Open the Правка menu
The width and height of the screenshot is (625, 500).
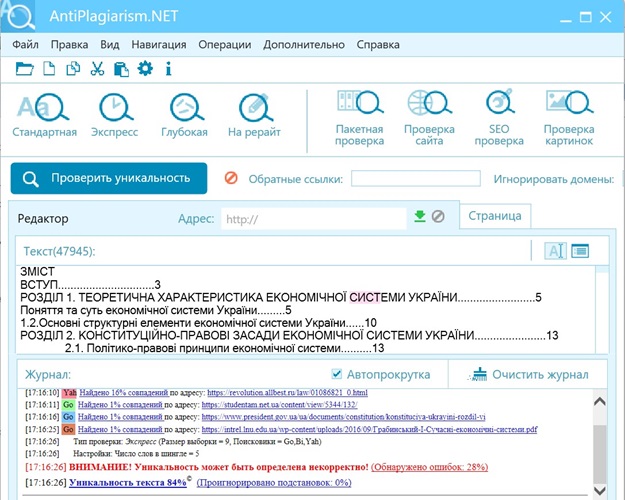[69, 44]
